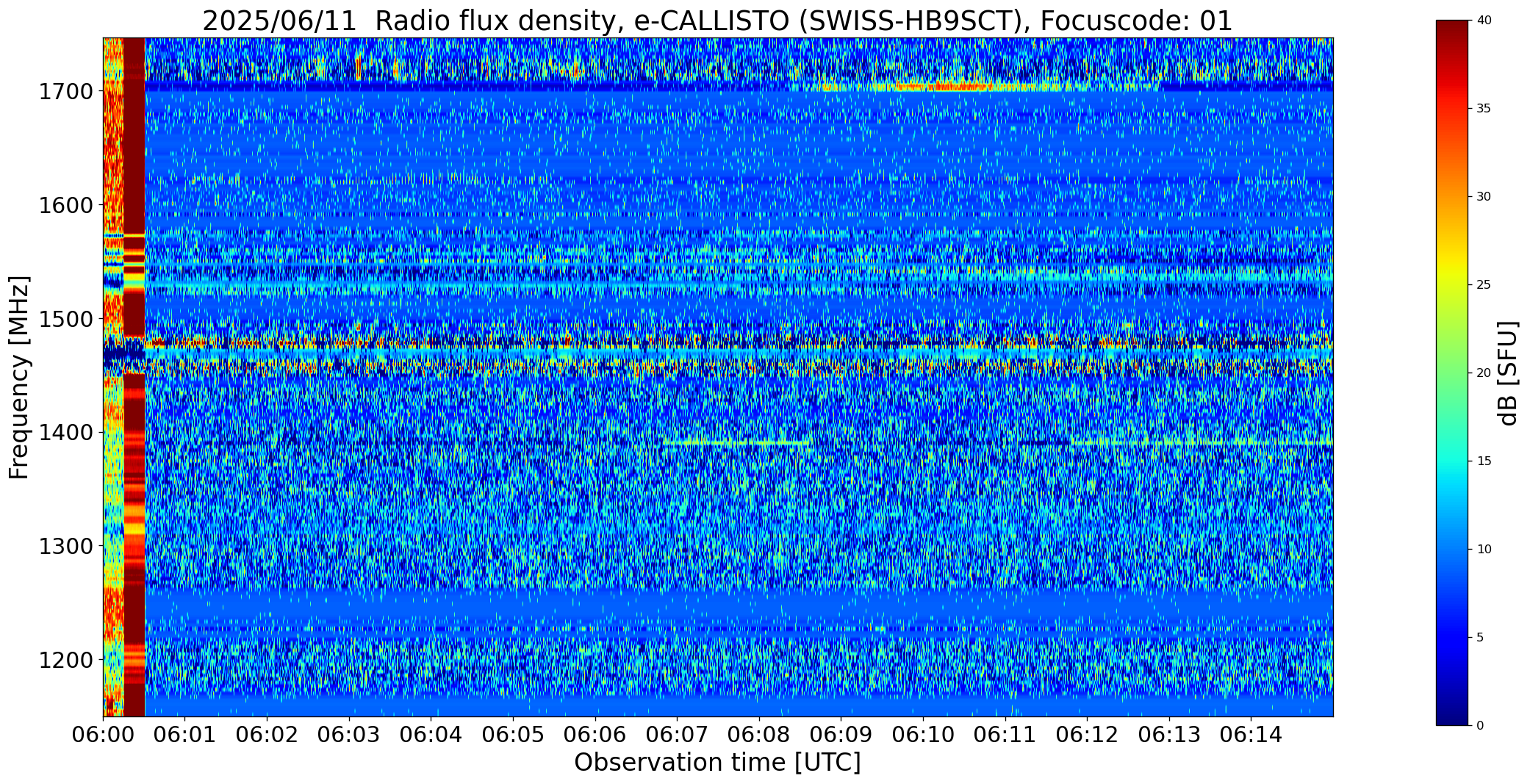Click the 06:12 time tick label
This screenshot has width=1530, height=784.
(1087, 735)
